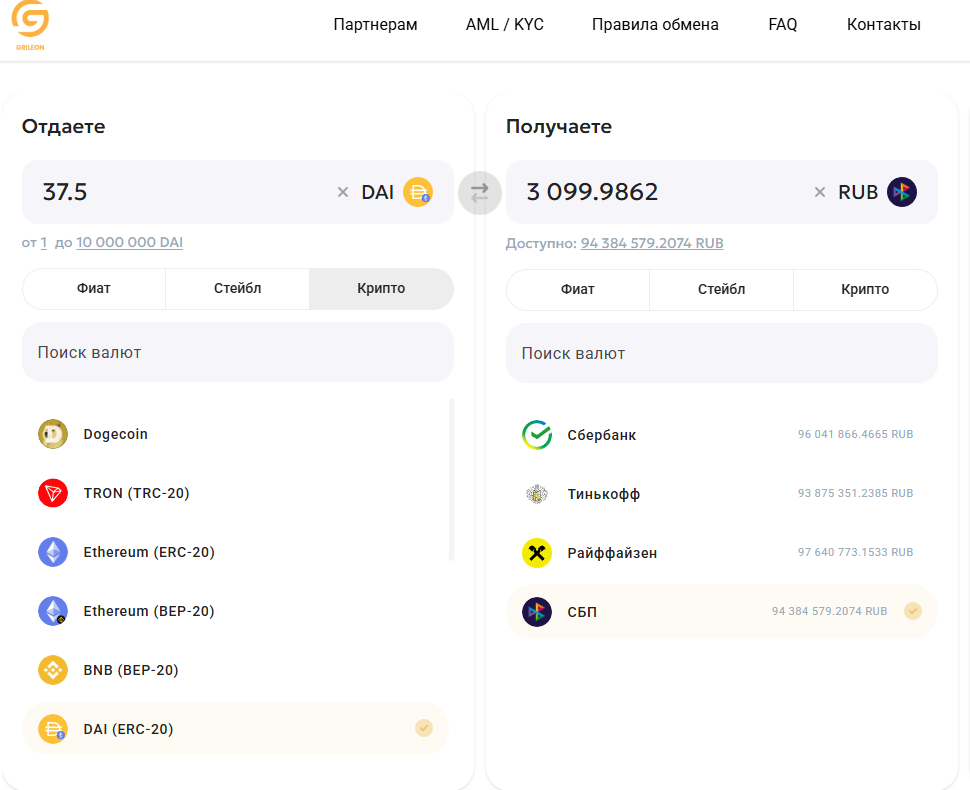Click the 10 000 000 DAI maximum link

pos(129,242)
